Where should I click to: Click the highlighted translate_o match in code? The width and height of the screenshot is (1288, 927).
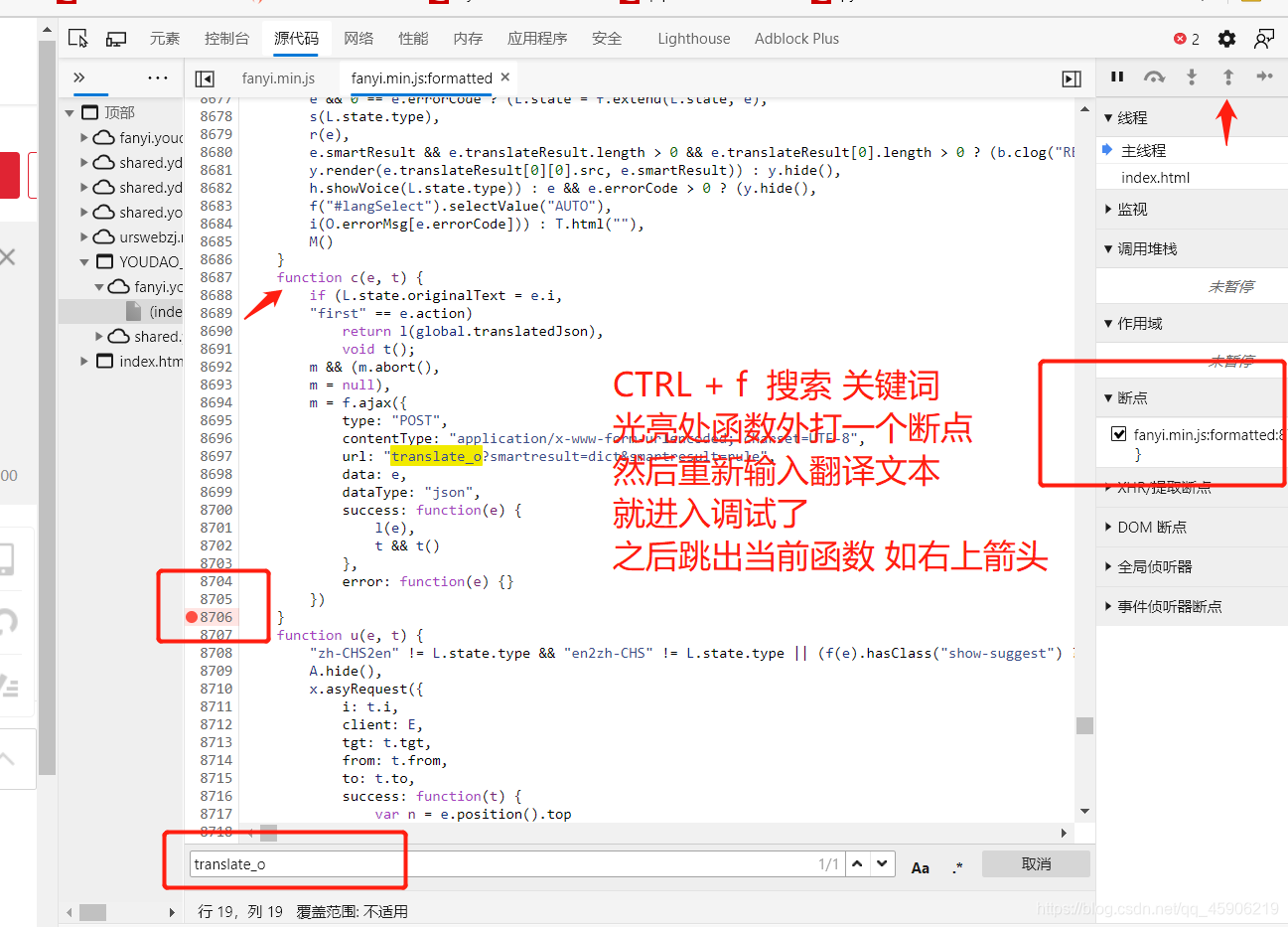click(x=436, y=456)
